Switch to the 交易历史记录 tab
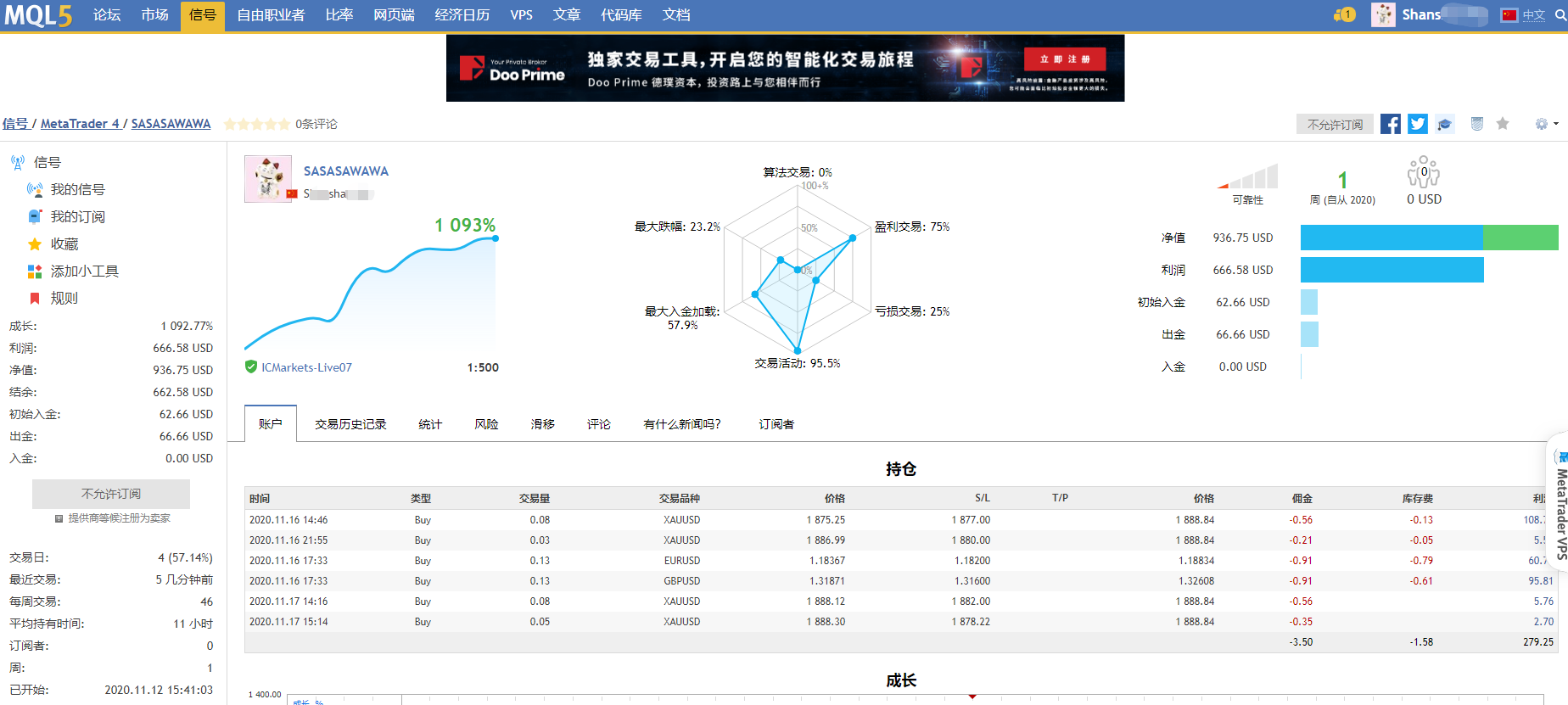The image size is (1568, 705). click(350, 424)
